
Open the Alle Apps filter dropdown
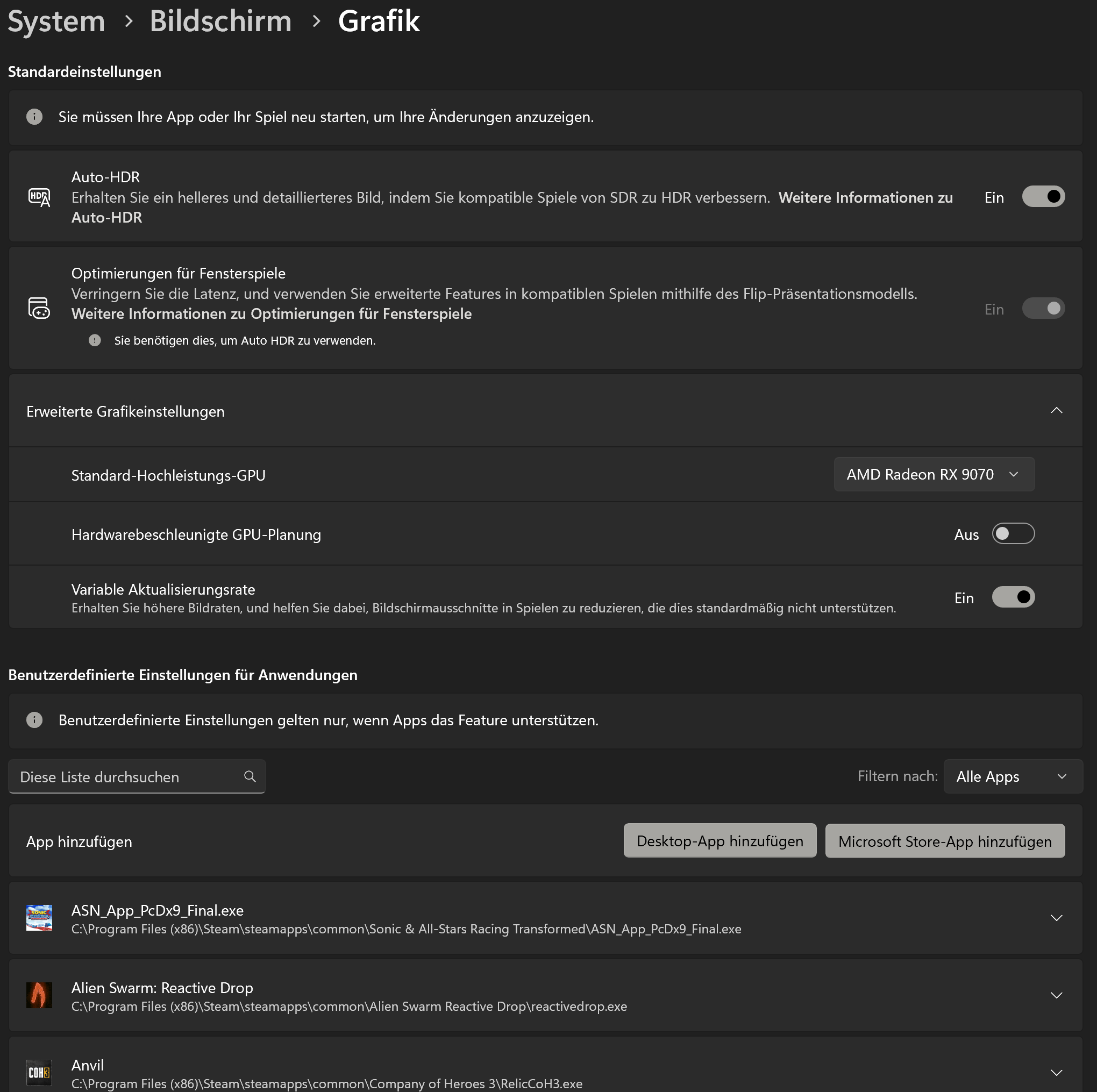[1013, 776]
